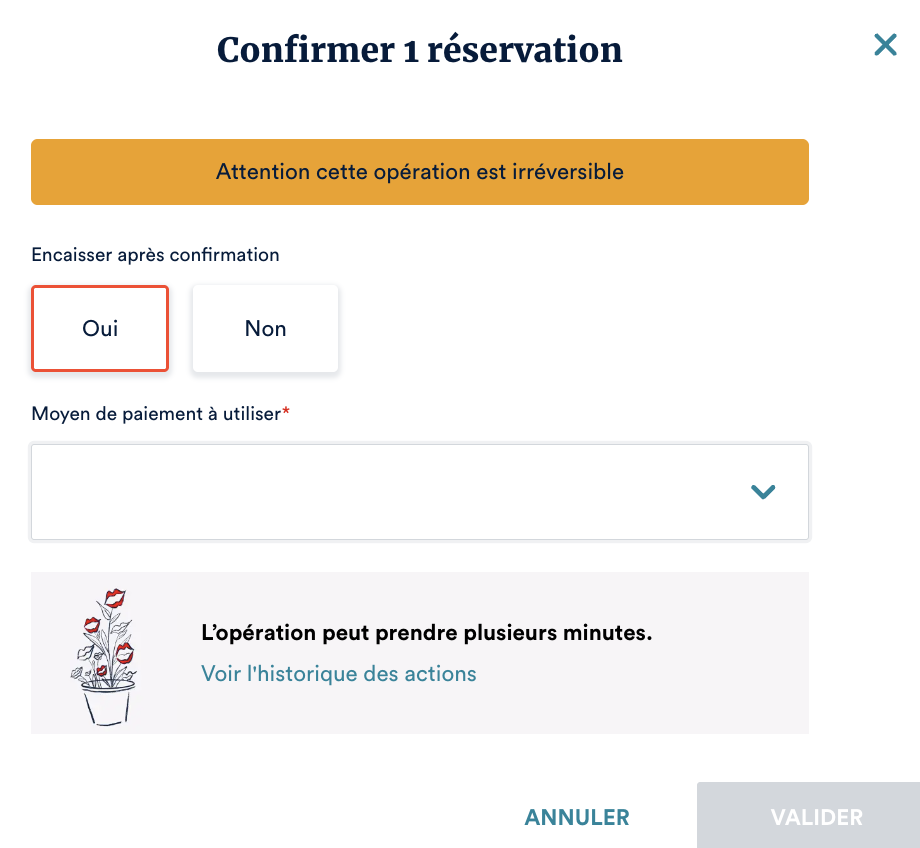Click the "Encaisser après confirmation" label

pos(155,255)
